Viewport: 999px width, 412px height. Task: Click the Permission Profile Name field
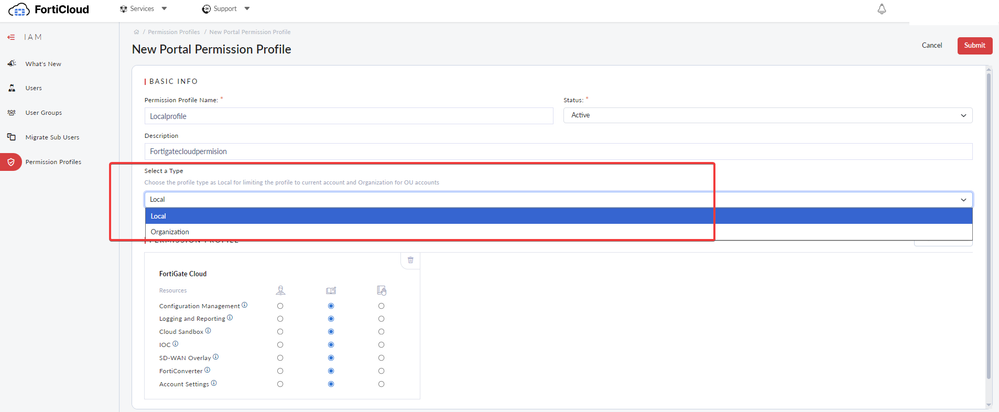click(349, 116)
